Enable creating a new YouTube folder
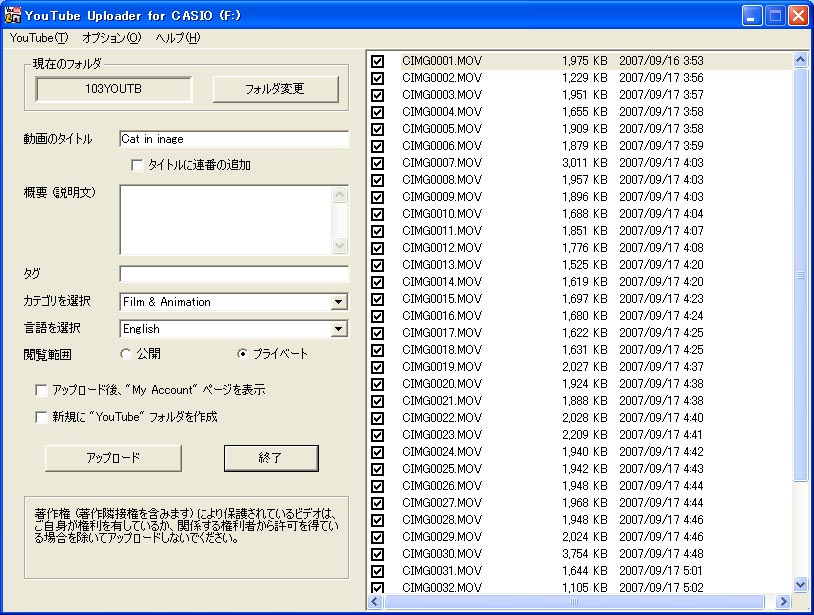 [40, 417]
